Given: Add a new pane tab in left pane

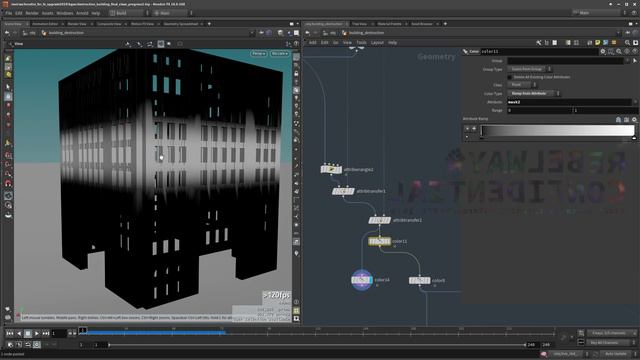Looking at the screenshot, I should pos(209,24).
